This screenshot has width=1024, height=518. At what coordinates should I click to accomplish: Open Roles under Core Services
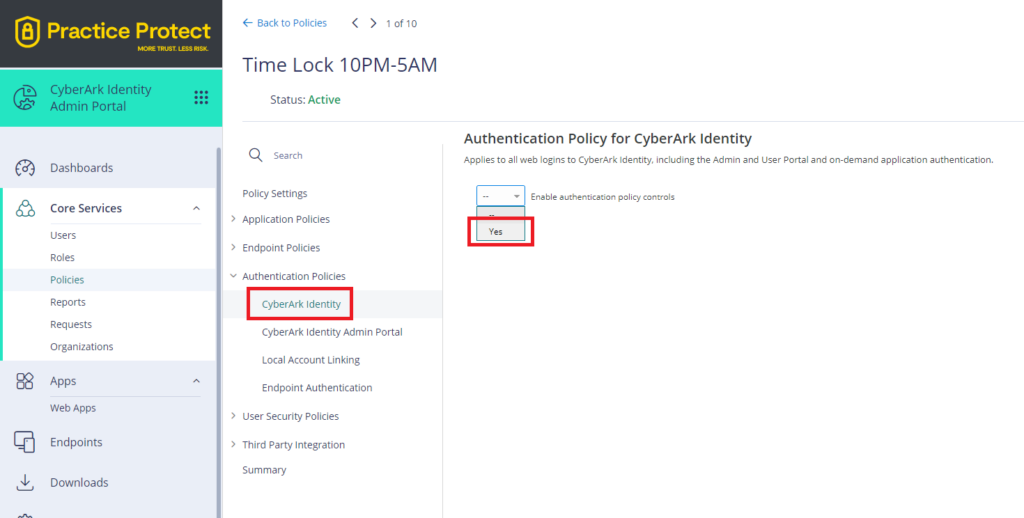point(63,257)
